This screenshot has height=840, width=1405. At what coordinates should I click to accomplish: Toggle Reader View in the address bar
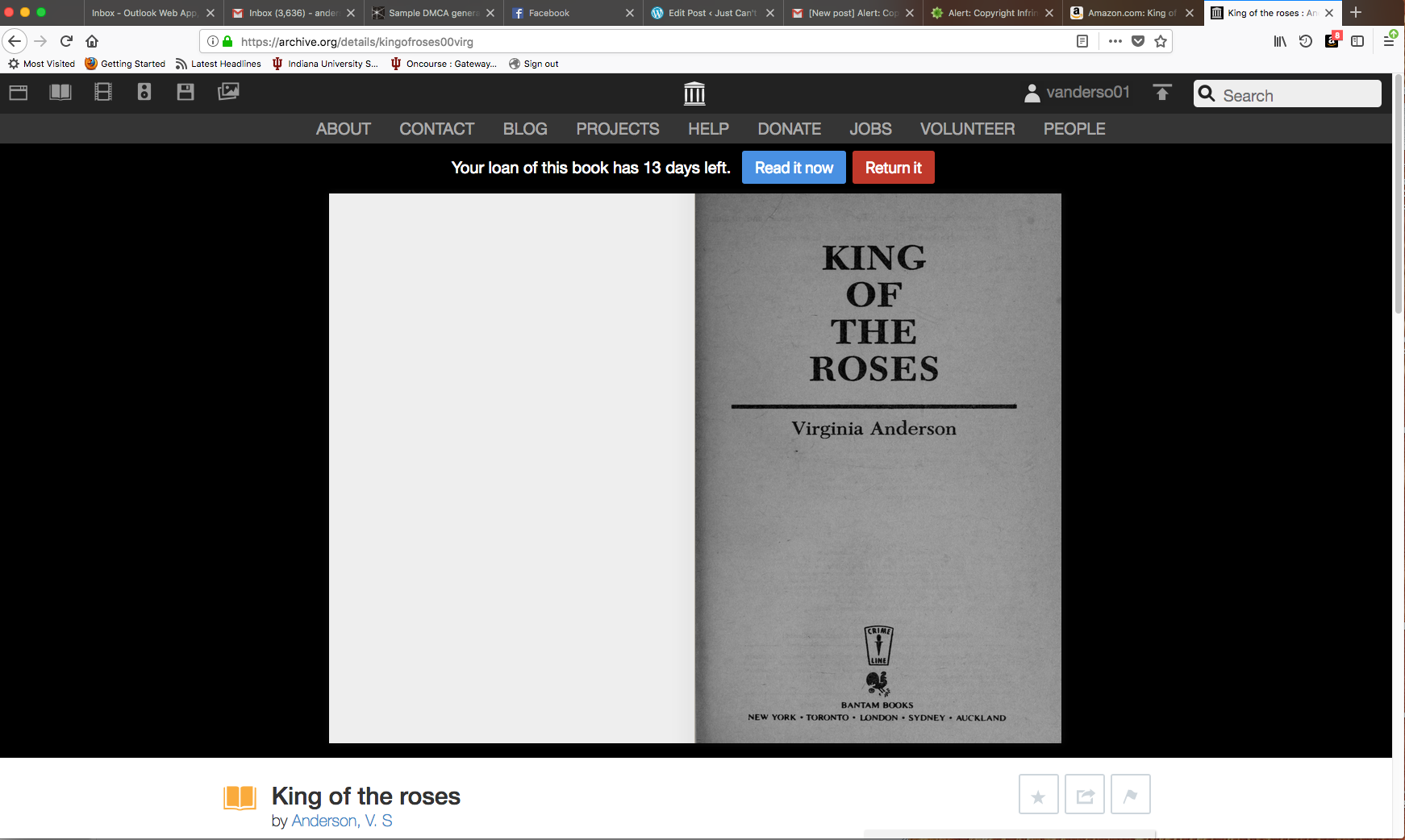point(1082,41)
